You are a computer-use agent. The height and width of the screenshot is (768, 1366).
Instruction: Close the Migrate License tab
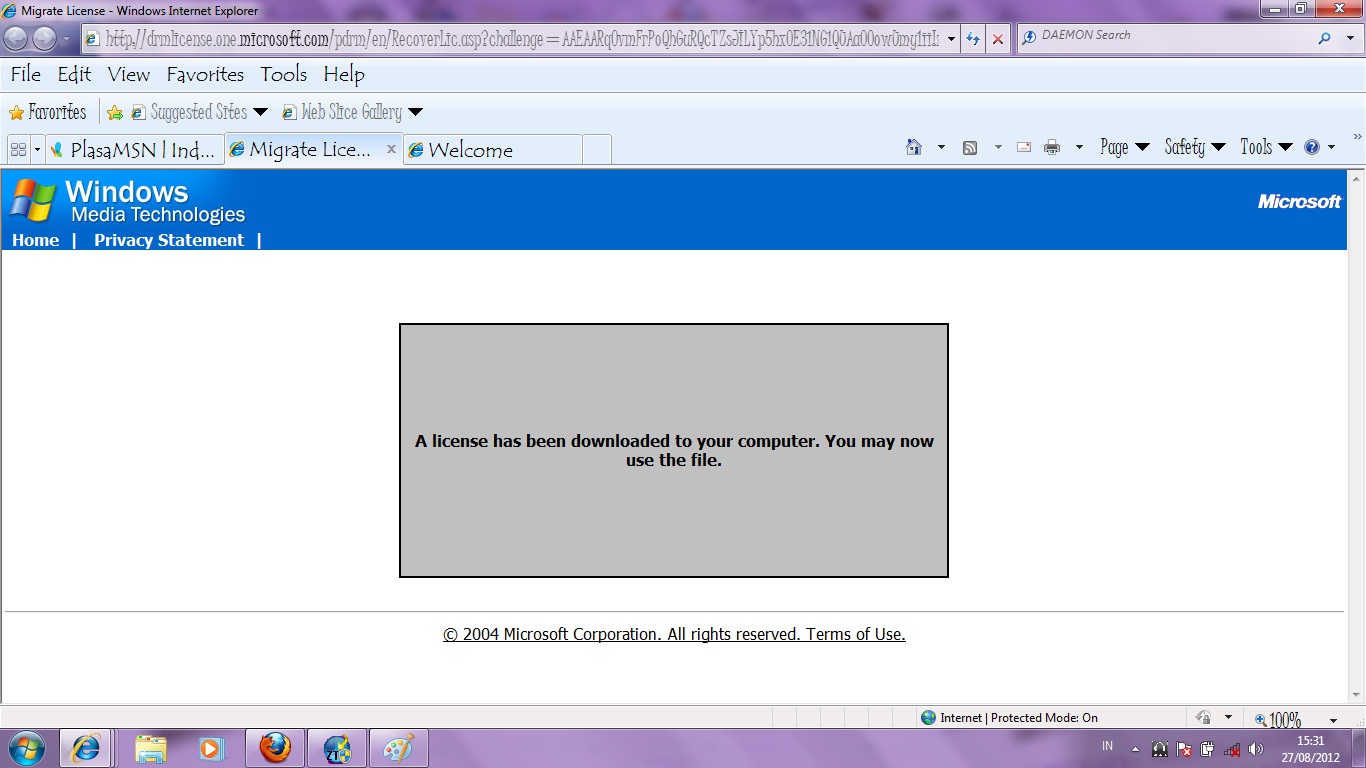(x=391, y=149)
